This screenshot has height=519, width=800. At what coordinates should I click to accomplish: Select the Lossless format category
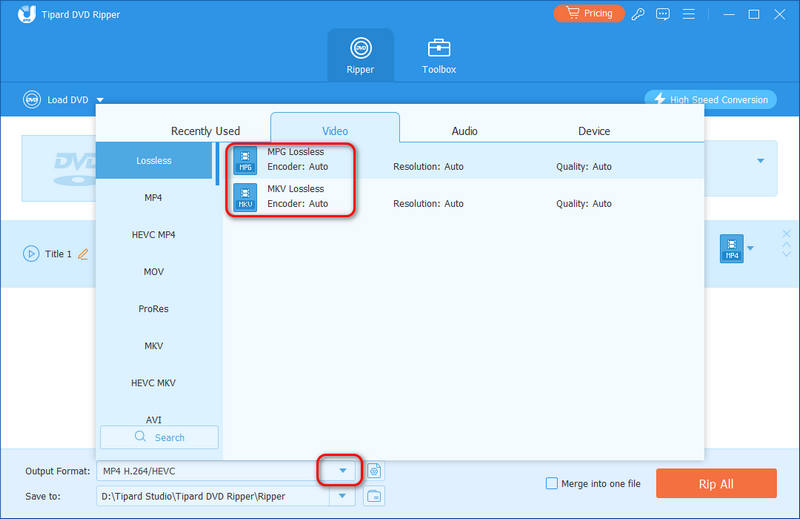[154, 160]
